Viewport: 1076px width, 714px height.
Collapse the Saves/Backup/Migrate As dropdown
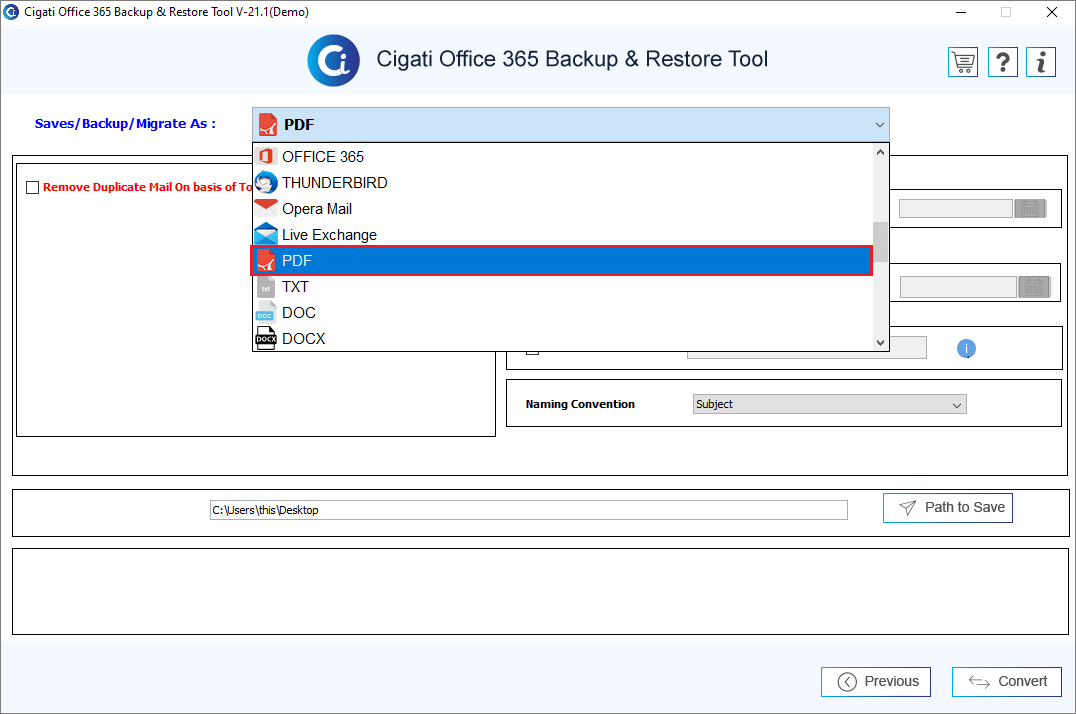tap(879, 125)
